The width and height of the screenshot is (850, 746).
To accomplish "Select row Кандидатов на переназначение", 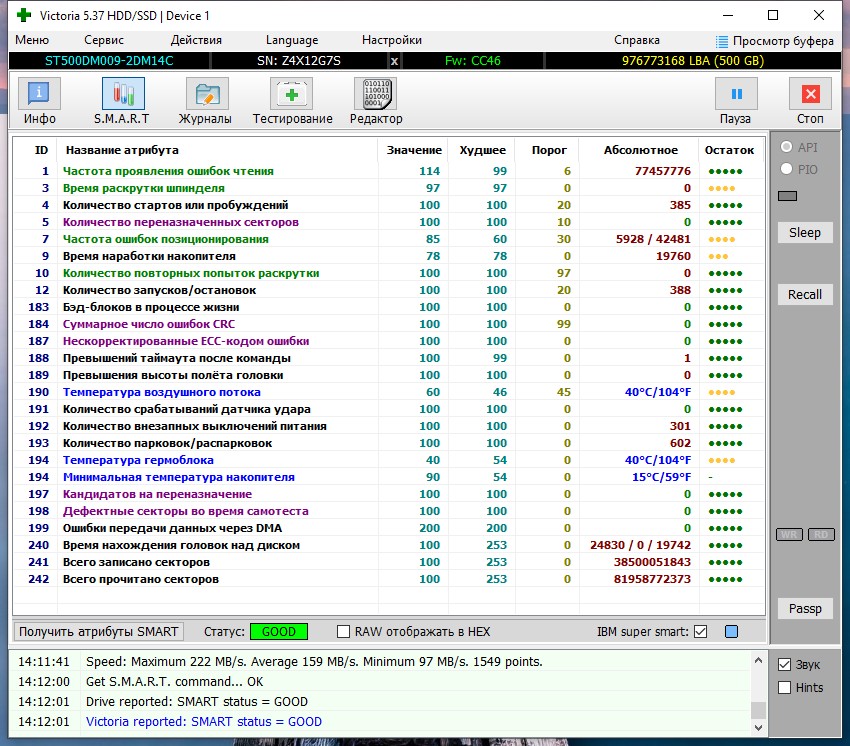I will click(x=388, y=494).
